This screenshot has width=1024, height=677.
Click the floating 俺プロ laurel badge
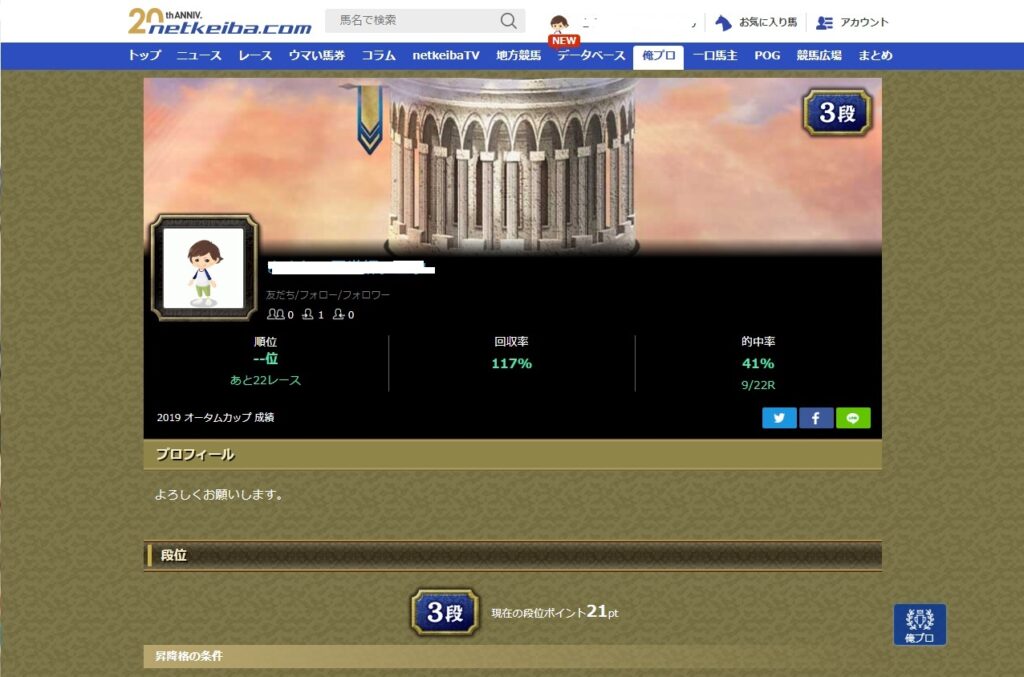(919, 624)
